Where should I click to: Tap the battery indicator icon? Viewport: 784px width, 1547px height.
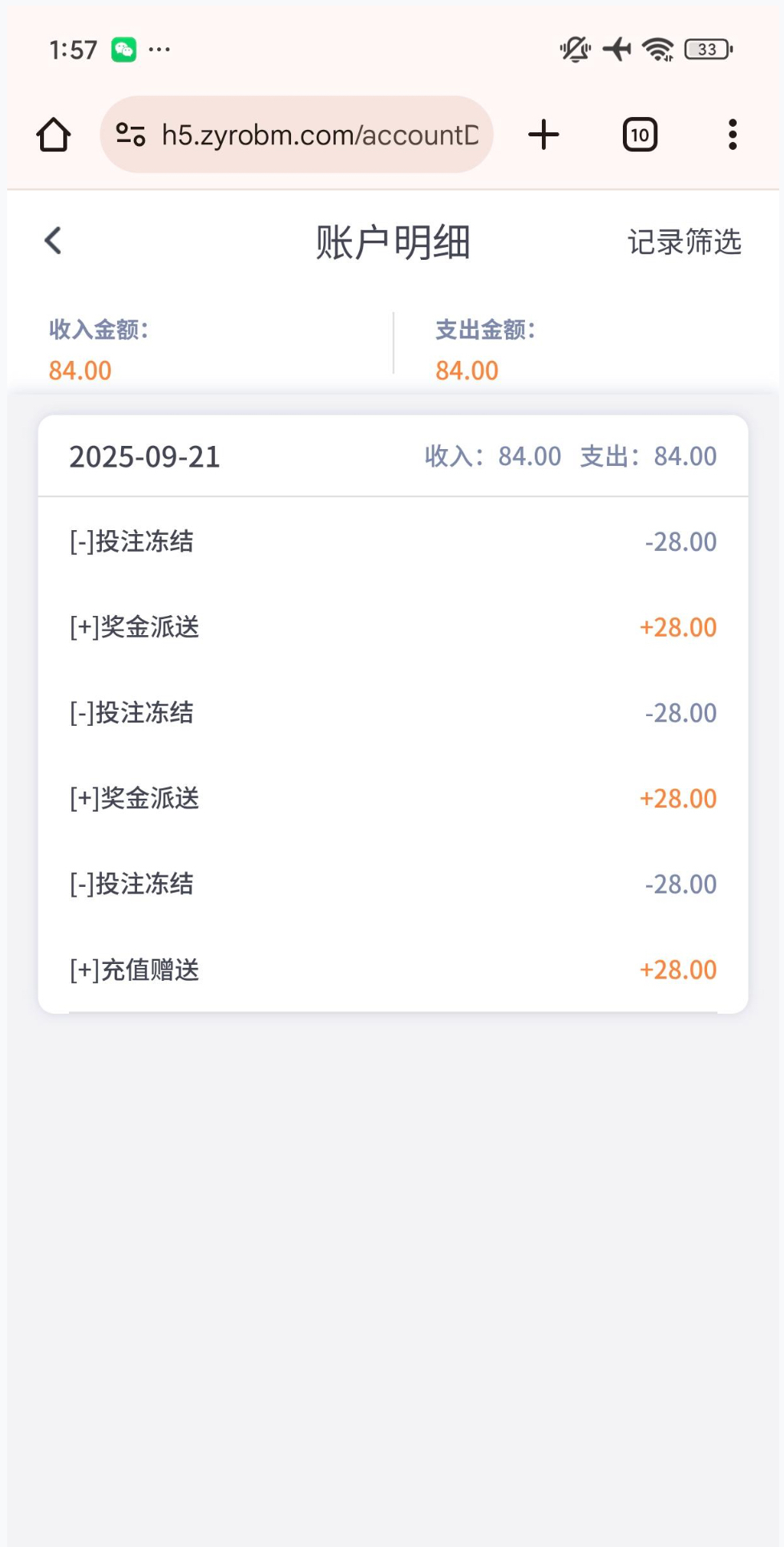[708, 50]
